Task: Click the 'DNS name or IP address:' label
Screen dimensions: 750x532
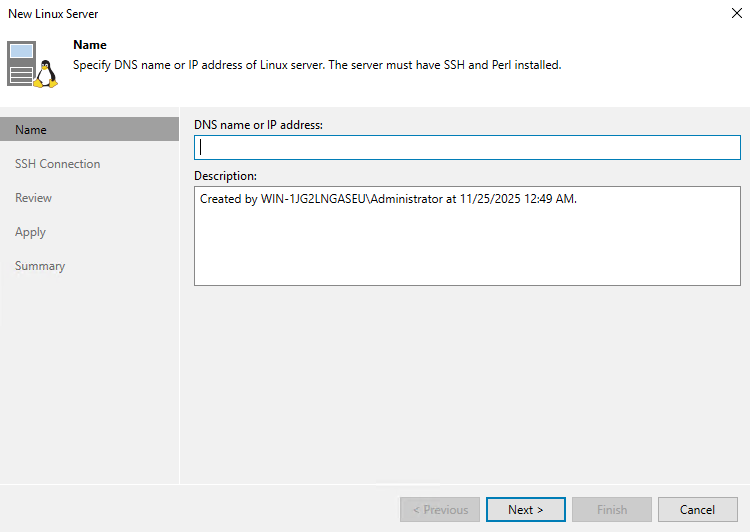Action: [x=258, y=124]
